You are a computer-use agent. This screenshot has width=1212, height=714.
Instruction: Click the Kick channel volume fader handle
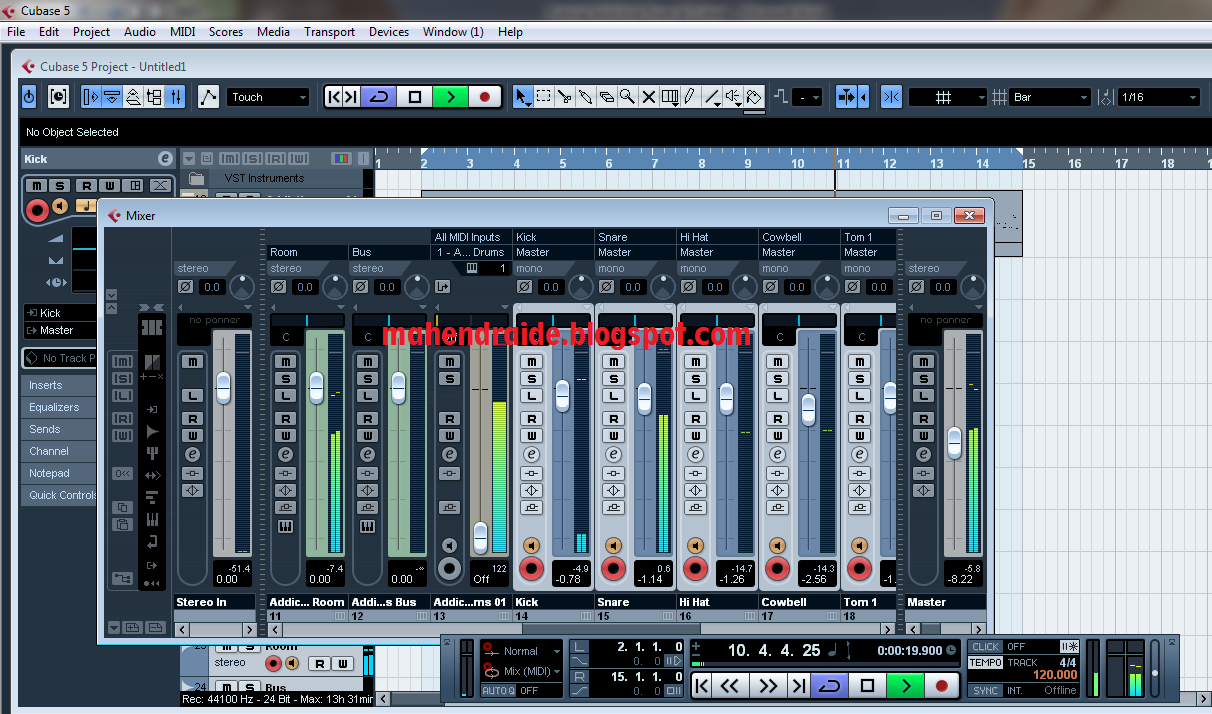[x=562, y=396]
